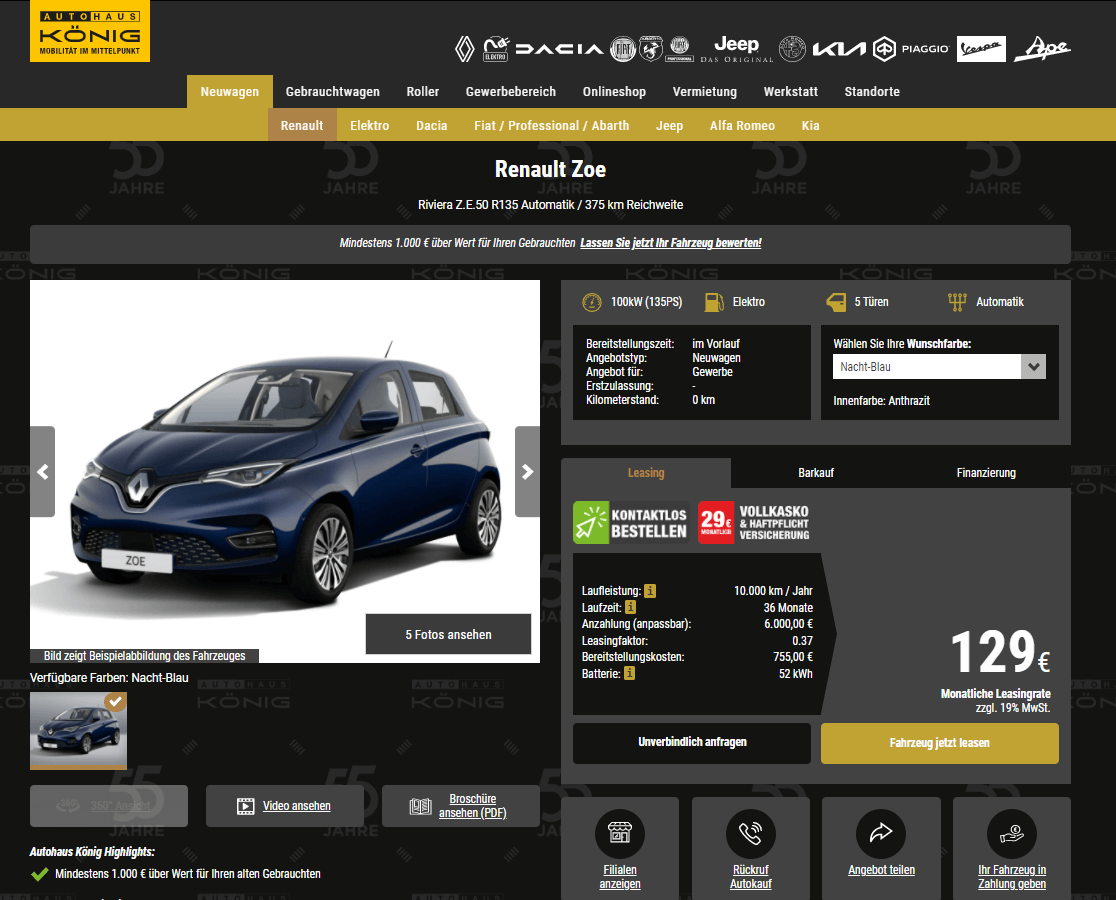Show previous car photo with left arrow
Viewport: 1116px width, 900px height.
[x=43, y=472]
